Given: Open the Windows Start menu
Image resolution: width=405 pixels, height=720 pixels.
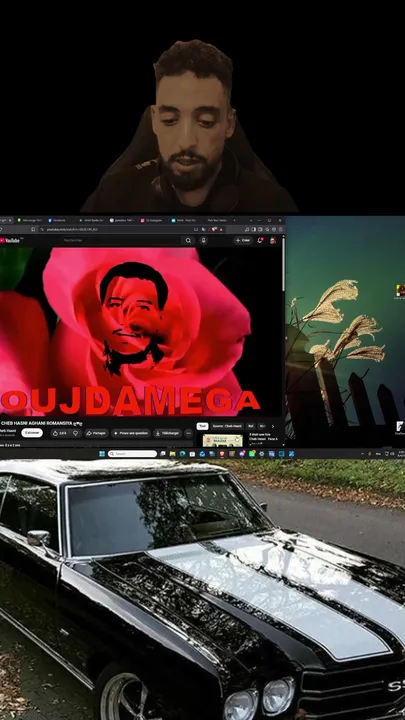Looking at the screenshot, I should pyautogui.click(x=101, y=454).
